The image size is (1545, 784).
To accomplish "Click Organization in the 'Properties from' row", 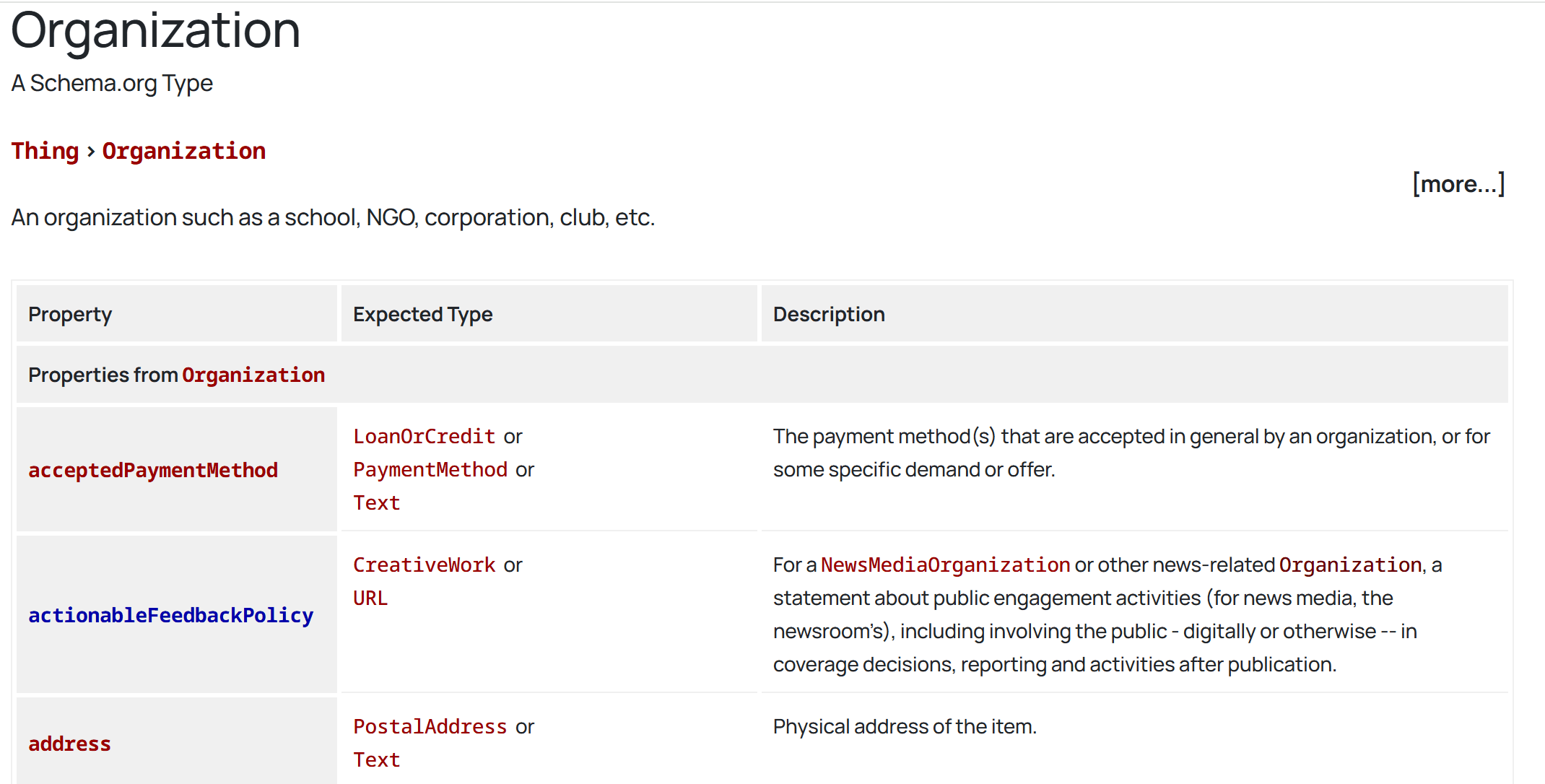I will click(x=253, y=375).
